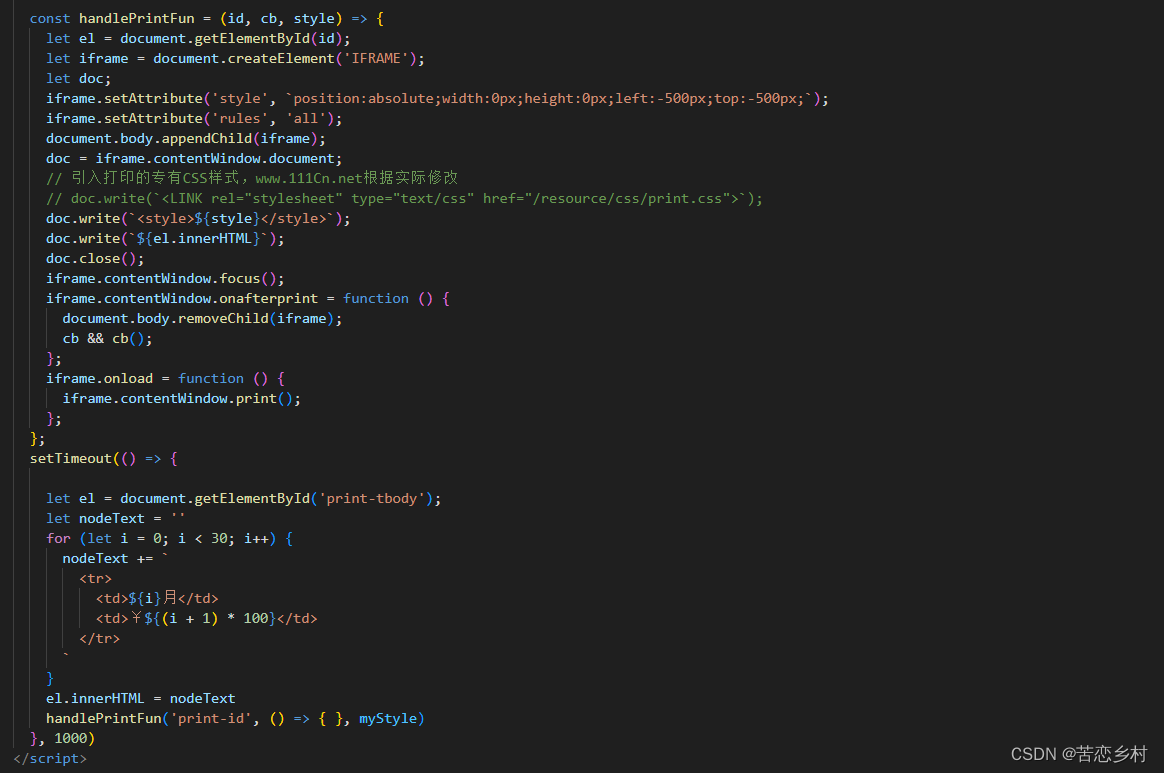
Task: Click the doc.write style template line
Action: 197,219
